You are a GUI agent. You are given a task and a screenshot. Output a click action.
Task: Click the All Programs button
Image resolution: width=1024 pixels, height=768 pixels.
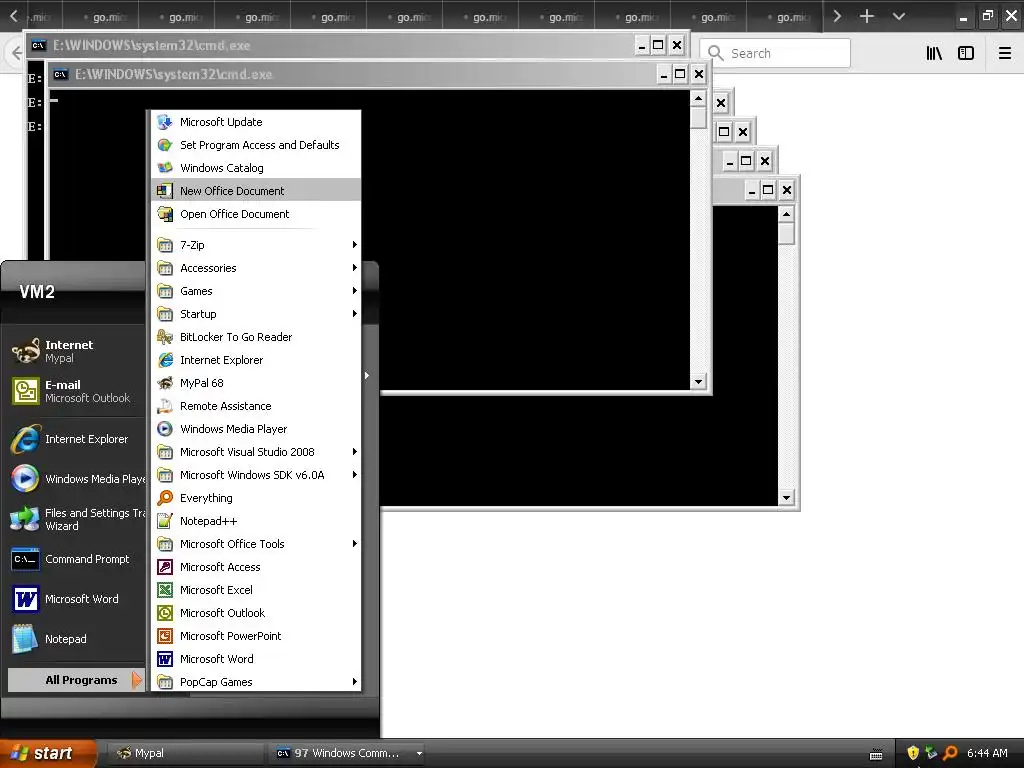[x=76, y=680]
